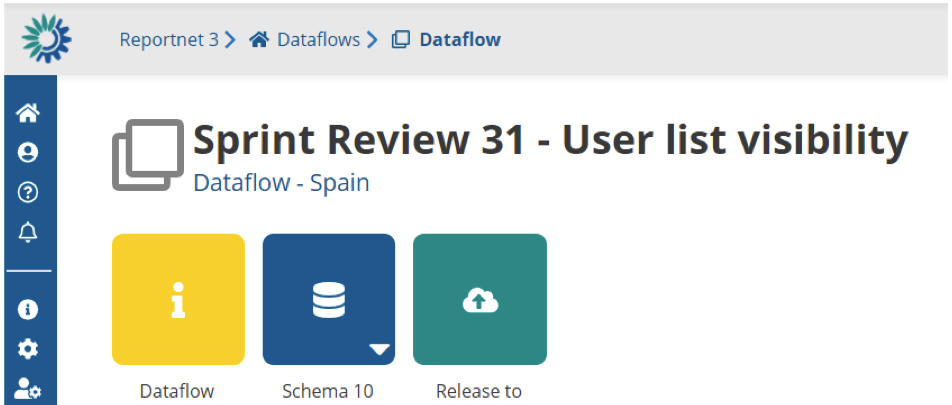This screenshot has height=405, width=952.
Task: Click the sidebar info circle icon
Action: click(x=28, y=309)
